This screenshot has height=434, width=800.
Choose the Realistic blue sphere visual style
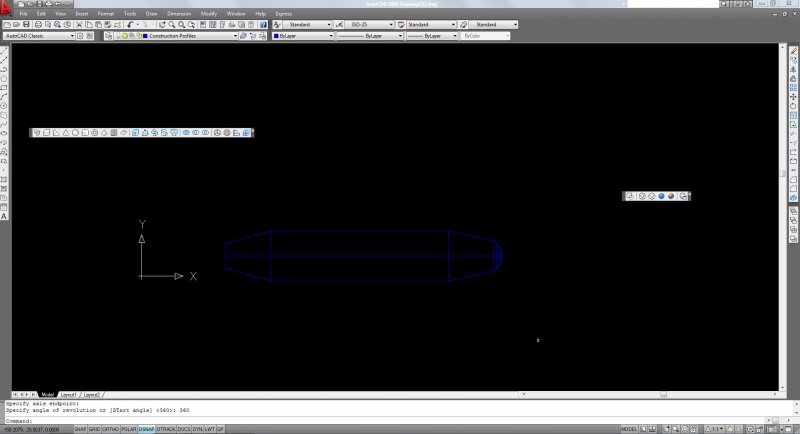tap(661, 196)
